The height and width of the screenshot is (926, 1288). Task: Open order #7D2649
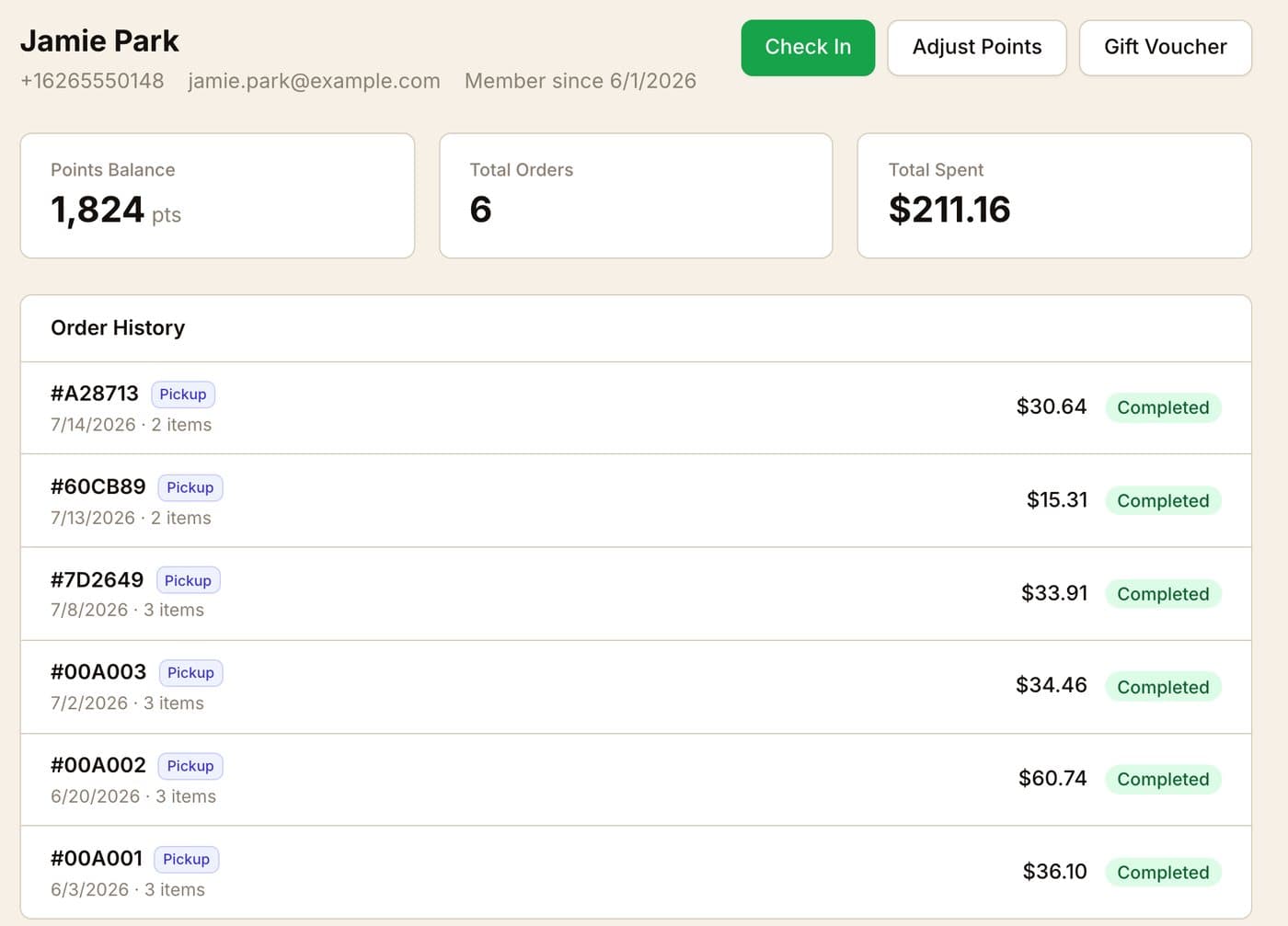coord(636,594)
